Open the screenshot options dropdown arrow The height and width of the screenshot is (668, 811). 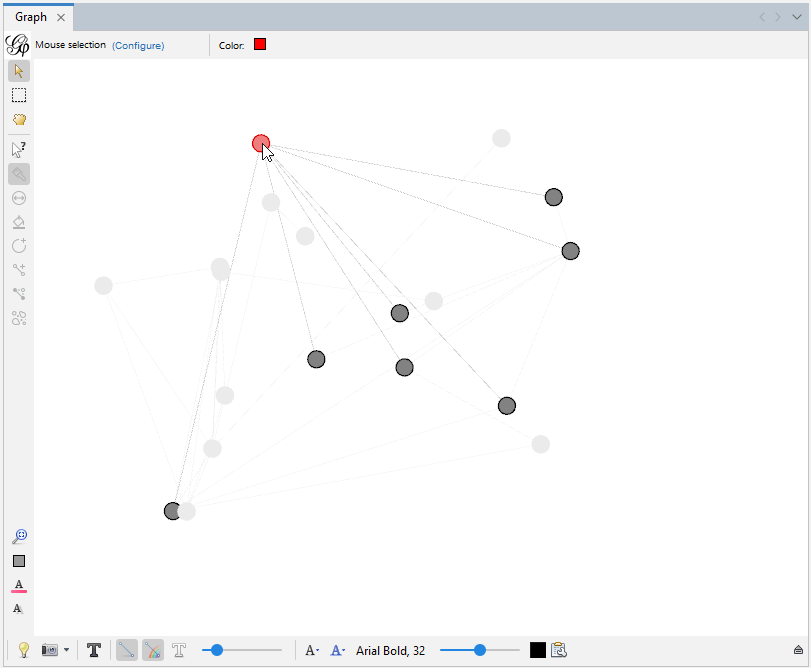[x=64, y=650]
